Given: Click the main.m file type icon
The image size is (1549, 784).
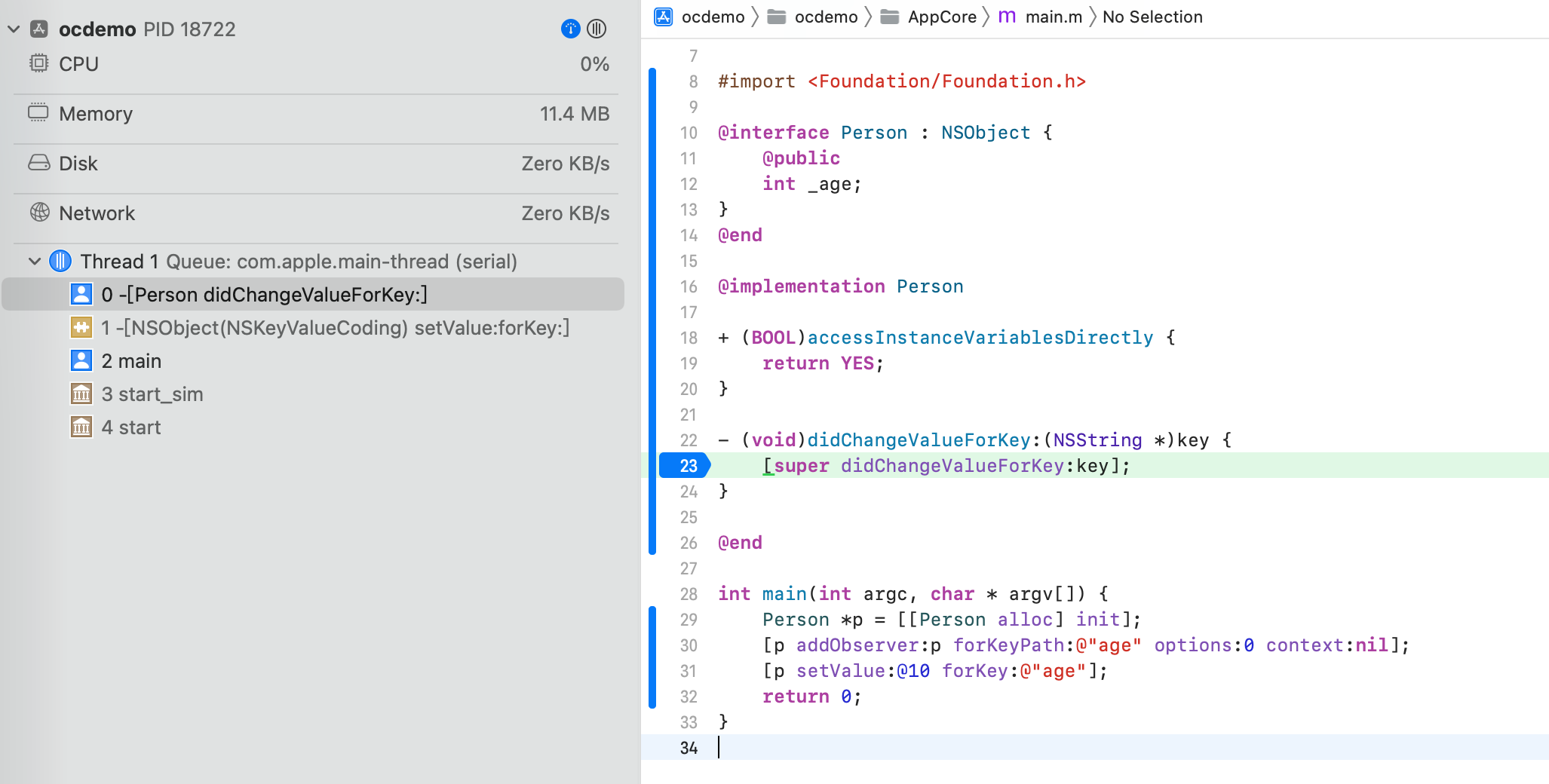Looking at the screenshot, I should 1007,17.
